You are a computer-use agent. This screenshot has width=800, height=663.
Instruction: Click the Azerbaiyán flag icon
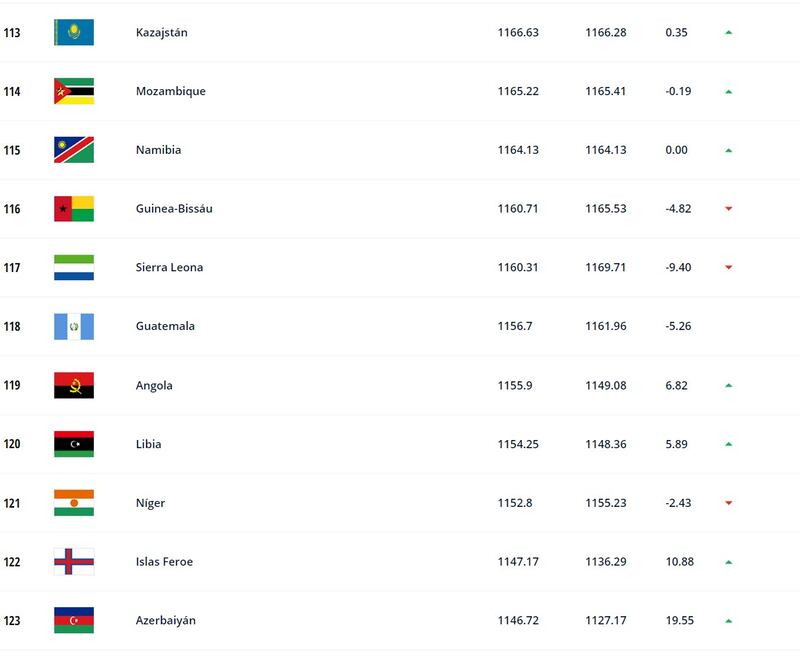pyautogui.click(x=74, y=620)
